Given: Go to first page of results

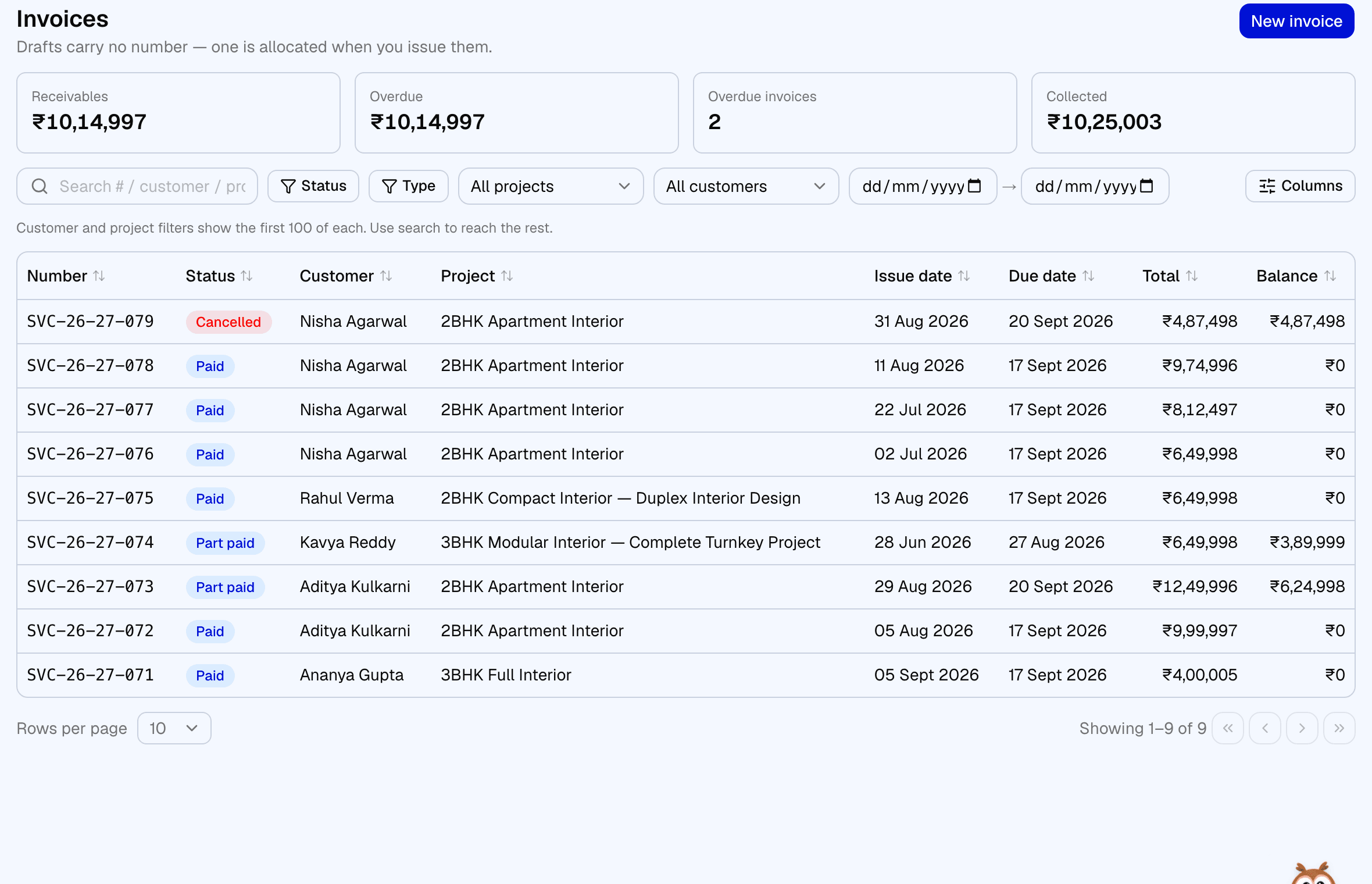Looking at the screenshot, I should point(1228,728).
